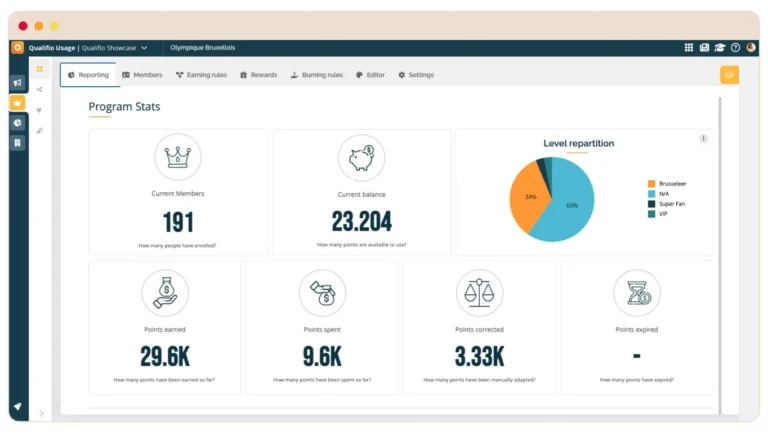Click the 191 current members value
The image size is (768, 434).
tap(178, 222)
